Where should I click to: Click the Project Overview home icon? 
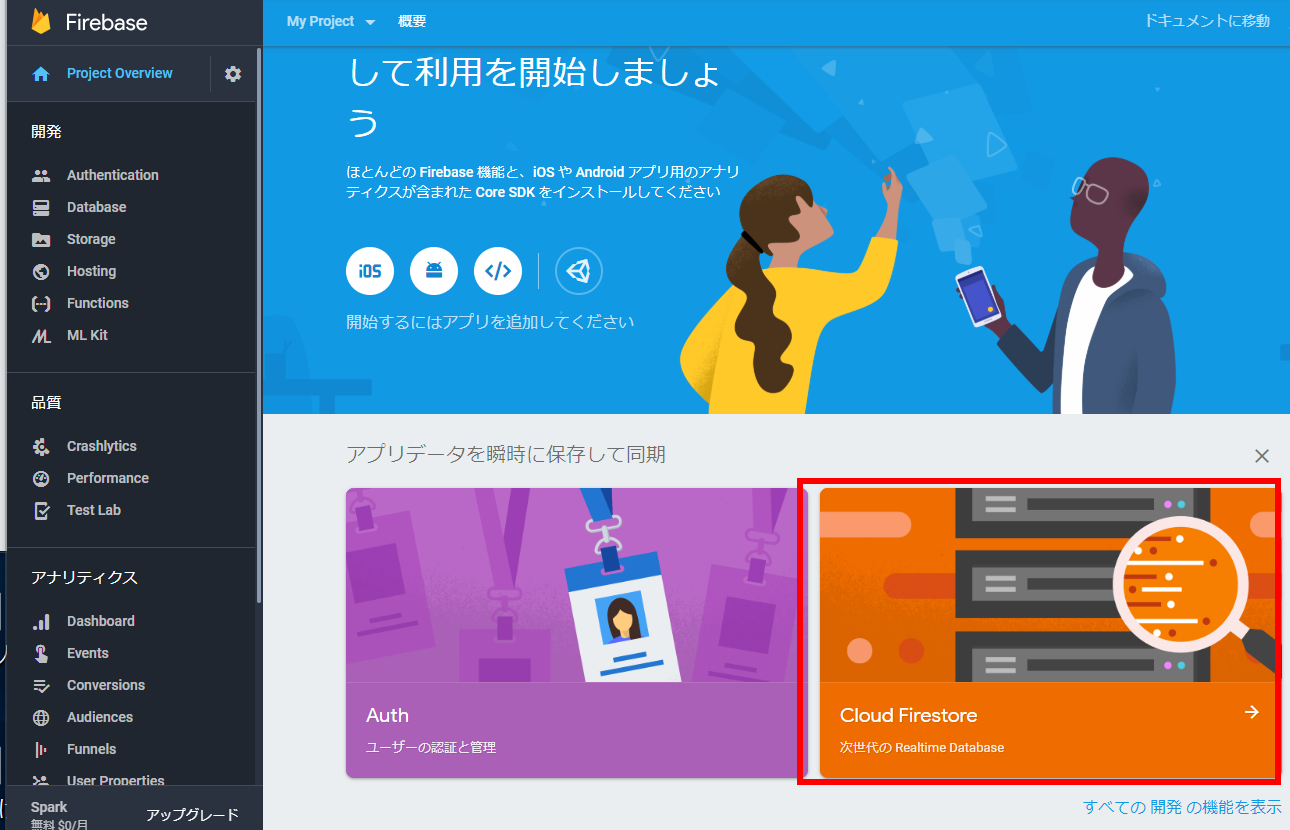pos(41,74)
